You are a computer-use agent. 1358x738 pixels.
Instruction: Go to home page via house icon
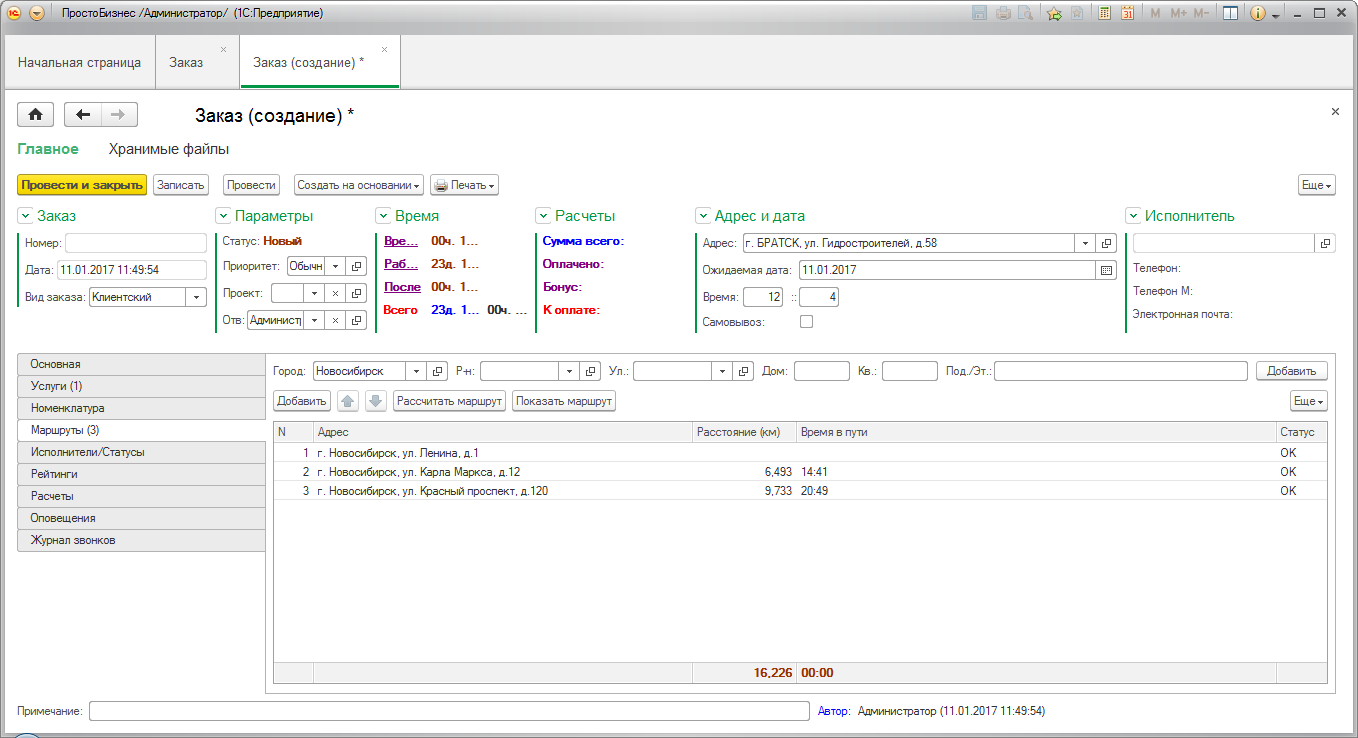35,115
